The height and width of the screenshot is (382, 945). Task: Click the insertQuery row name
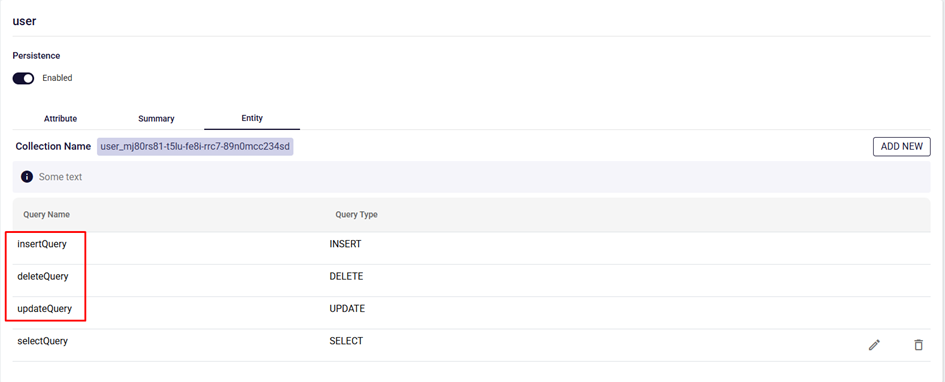[42, 244]
